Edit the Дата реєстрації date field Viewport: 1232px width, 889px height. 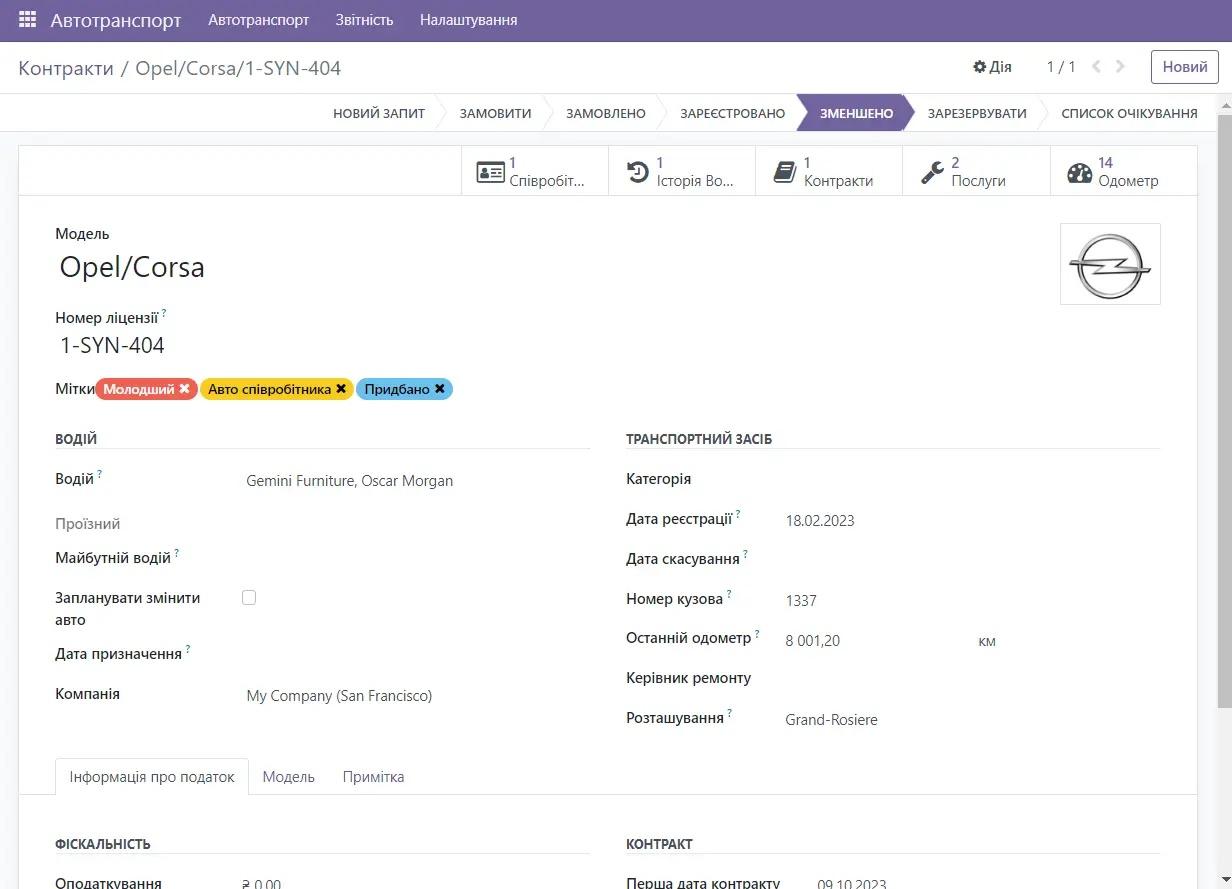tap(972, 520)
